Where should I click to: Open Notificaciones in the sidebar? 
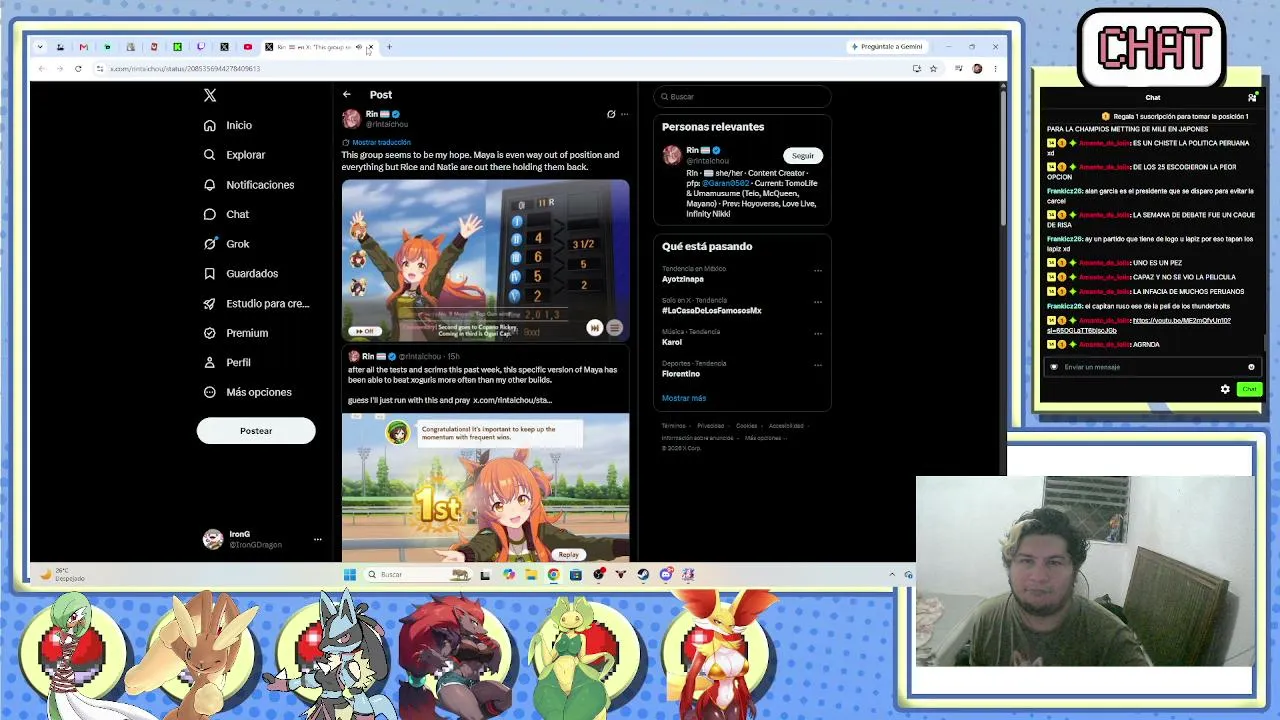[249, 185]
